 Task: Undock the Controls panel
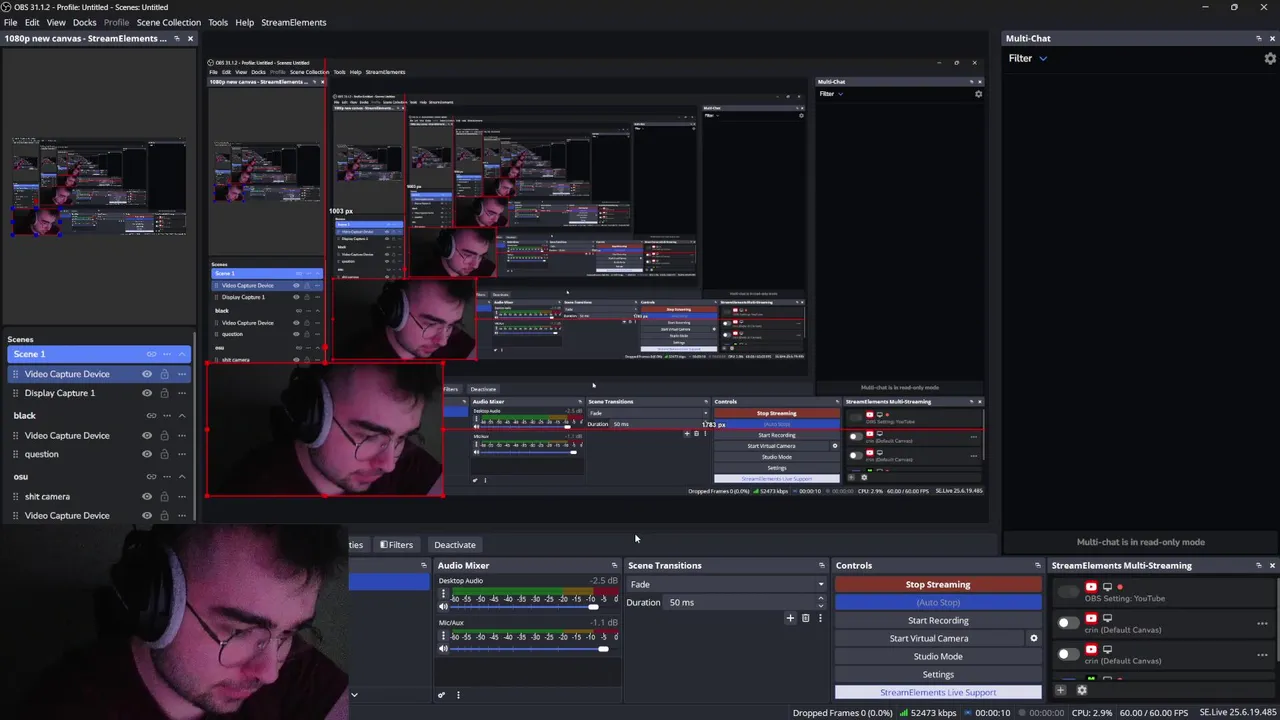click(x=1037, y=565)
